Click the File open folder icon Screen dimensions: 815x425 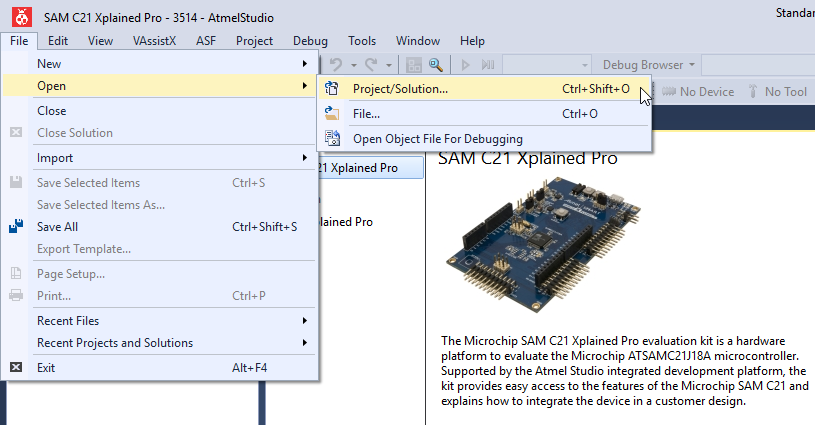(x=332, y=113)
